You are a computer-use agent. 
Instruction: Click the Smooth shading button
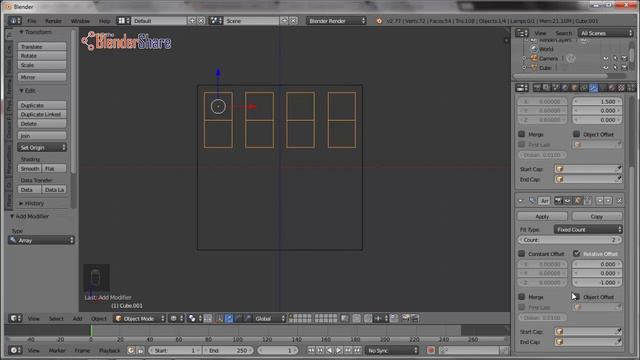pyautogui.click(x=29, y=168)
